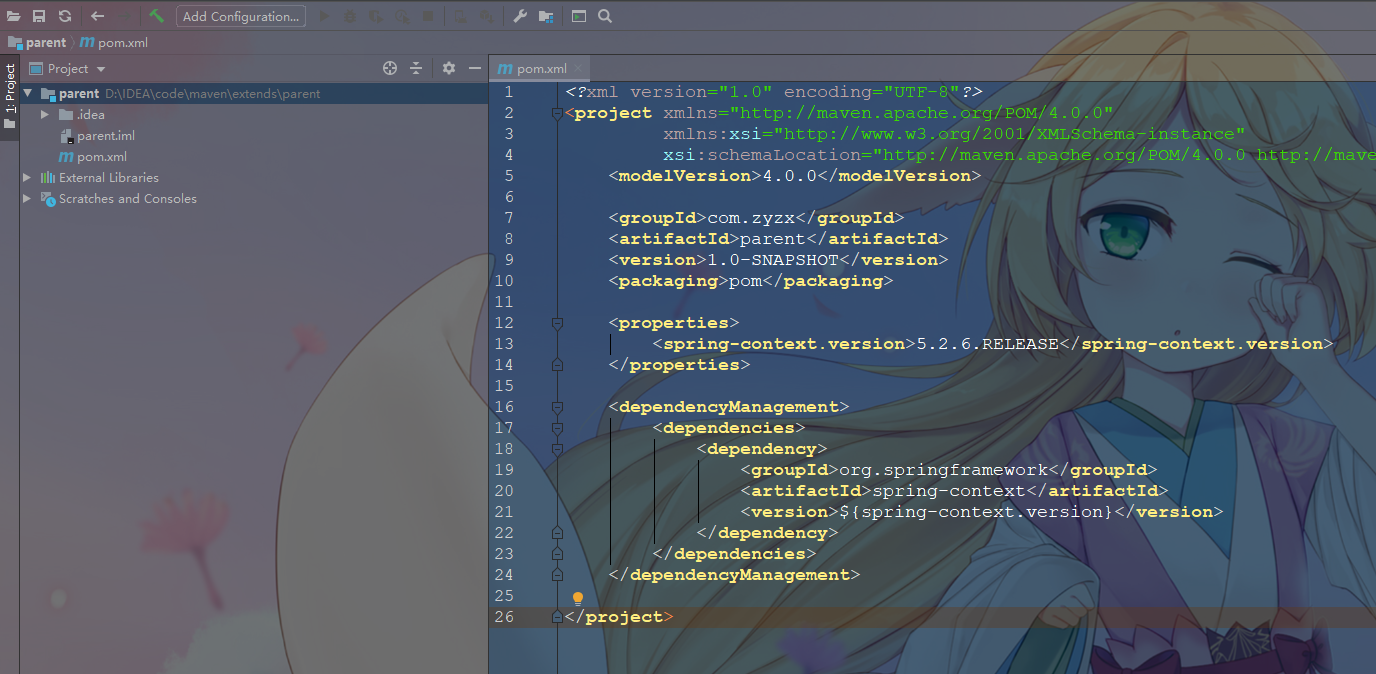Click the Stop square icon
The image size is (1376, 674).
point(428,16)
